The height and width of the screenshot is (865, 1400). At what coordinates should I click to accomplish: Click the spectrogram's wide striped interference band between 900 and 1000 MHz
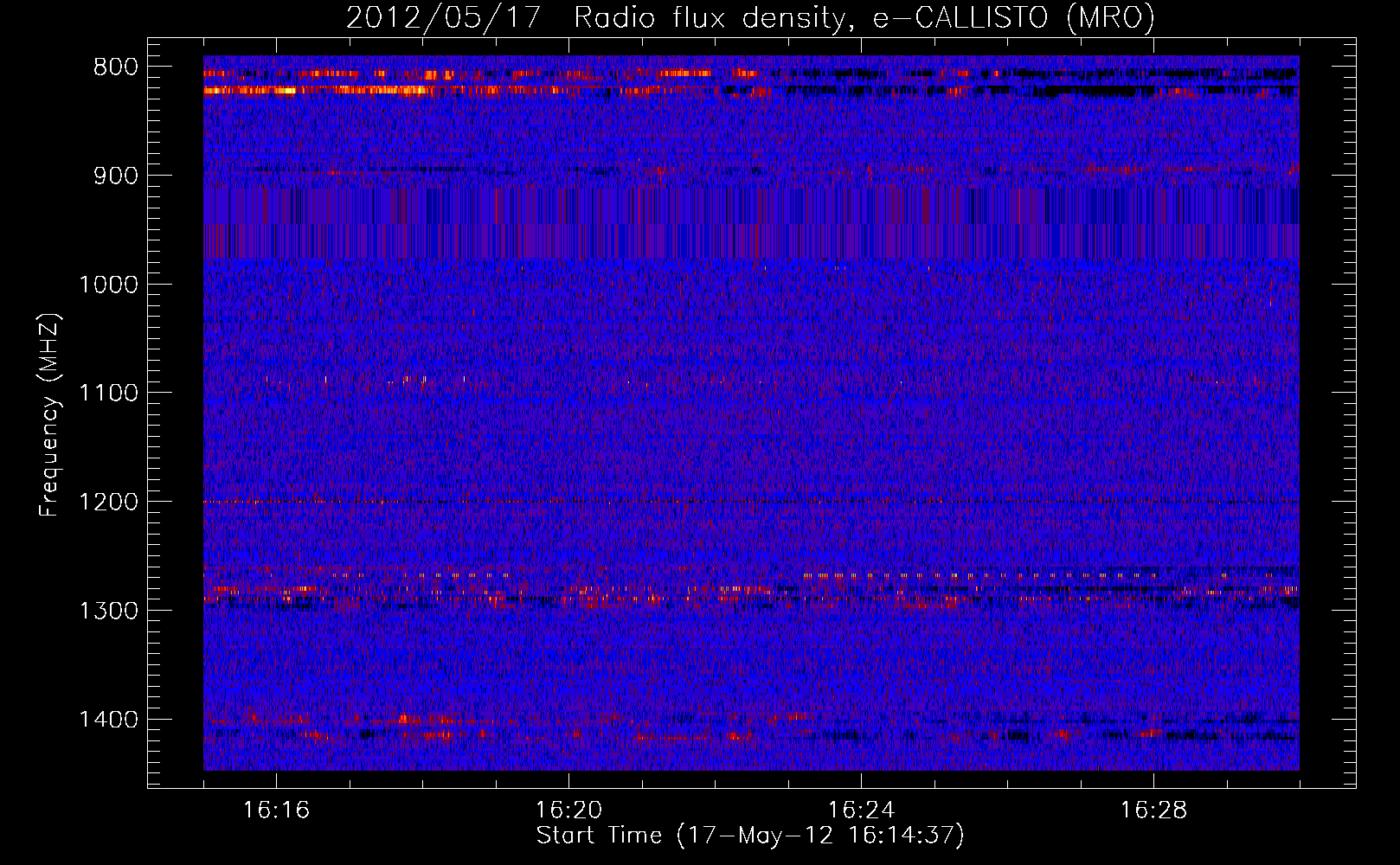(x=751, y=222)
